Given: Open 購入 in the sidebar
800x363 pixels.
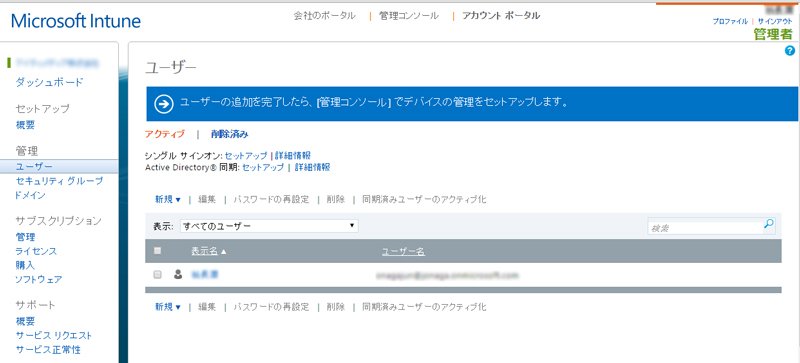Looking at the screenshot, I should click(25, 265).
